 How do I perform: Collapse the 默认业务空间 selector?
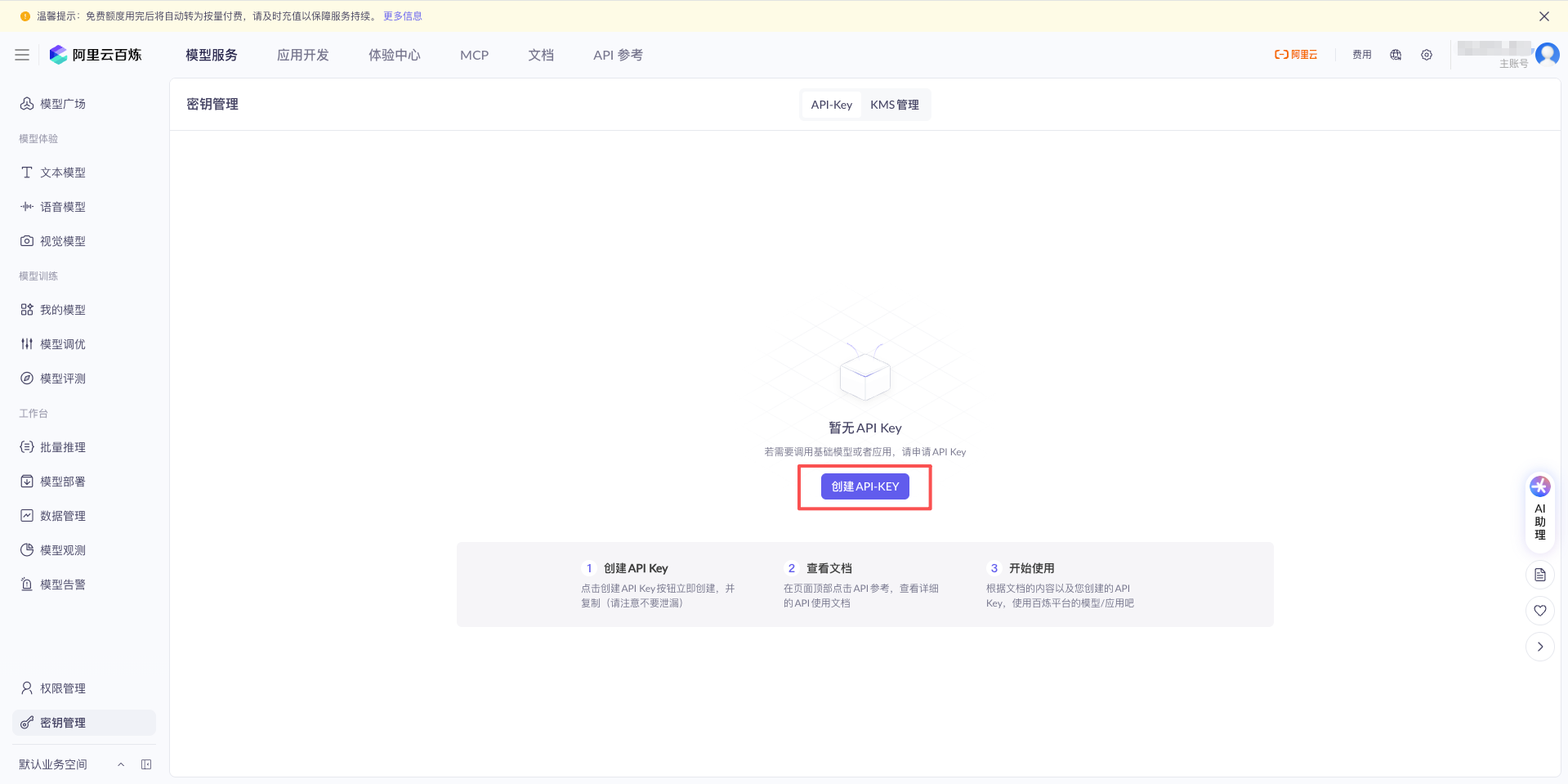click(121, 764)
